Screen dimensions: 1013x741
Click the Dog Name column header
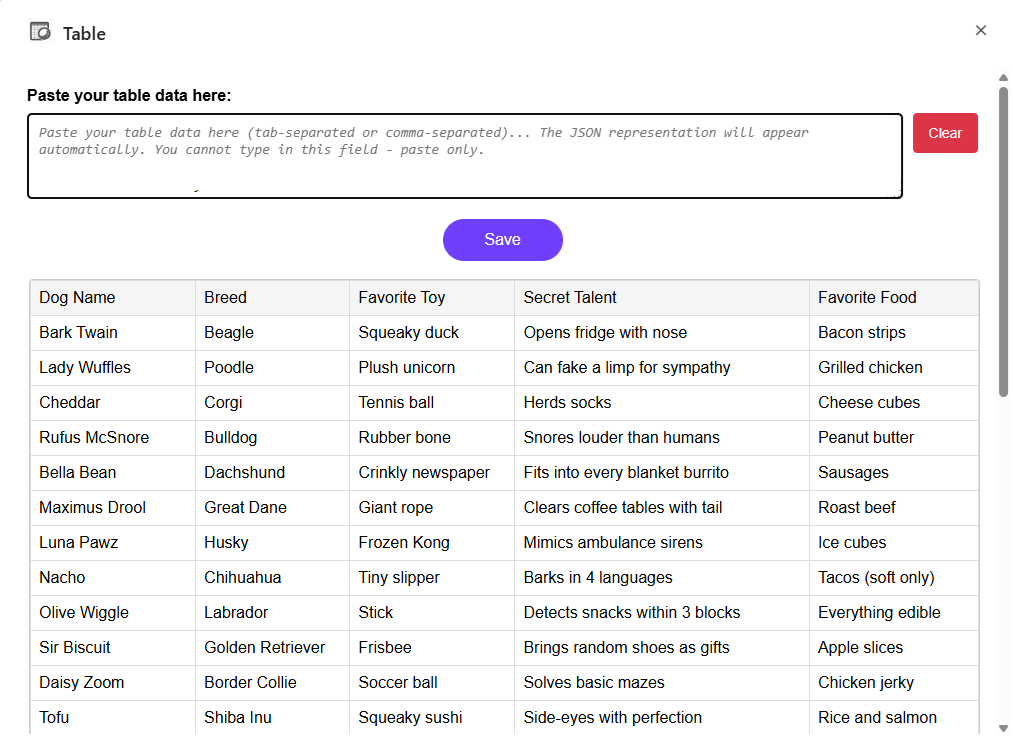pyautogui.click(x=77, y=297)
